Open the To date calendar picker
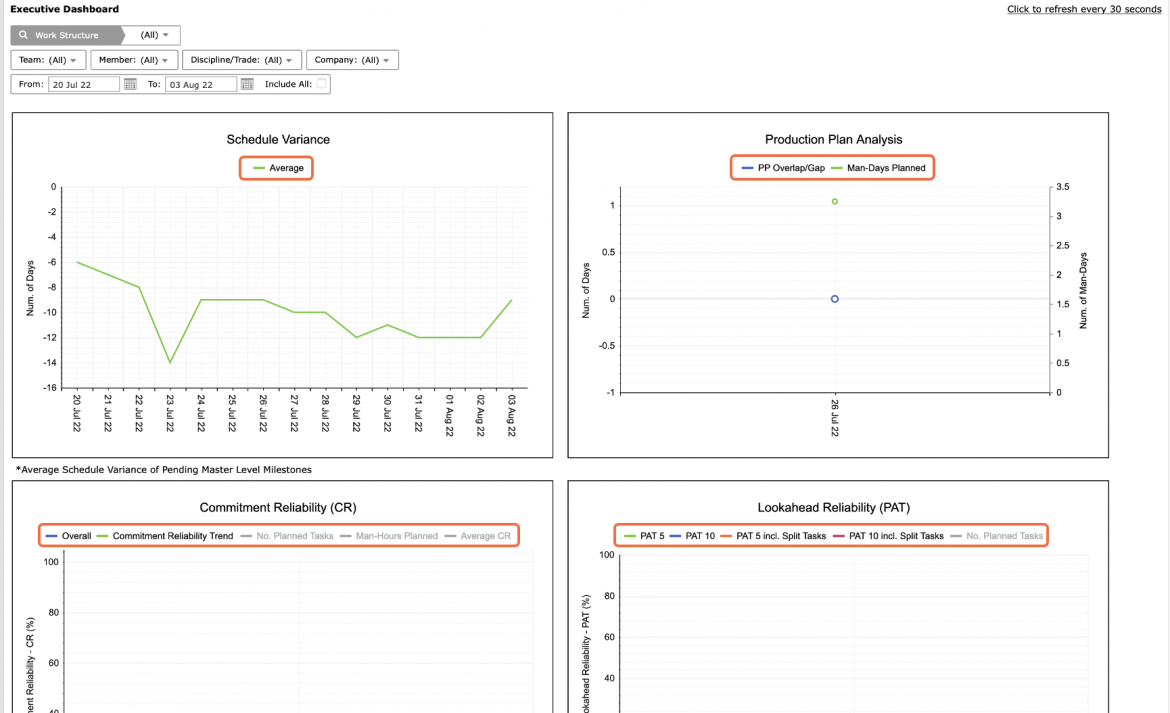Image resolution: width=1170 pixels, height=713 pixels. [247, 84]
